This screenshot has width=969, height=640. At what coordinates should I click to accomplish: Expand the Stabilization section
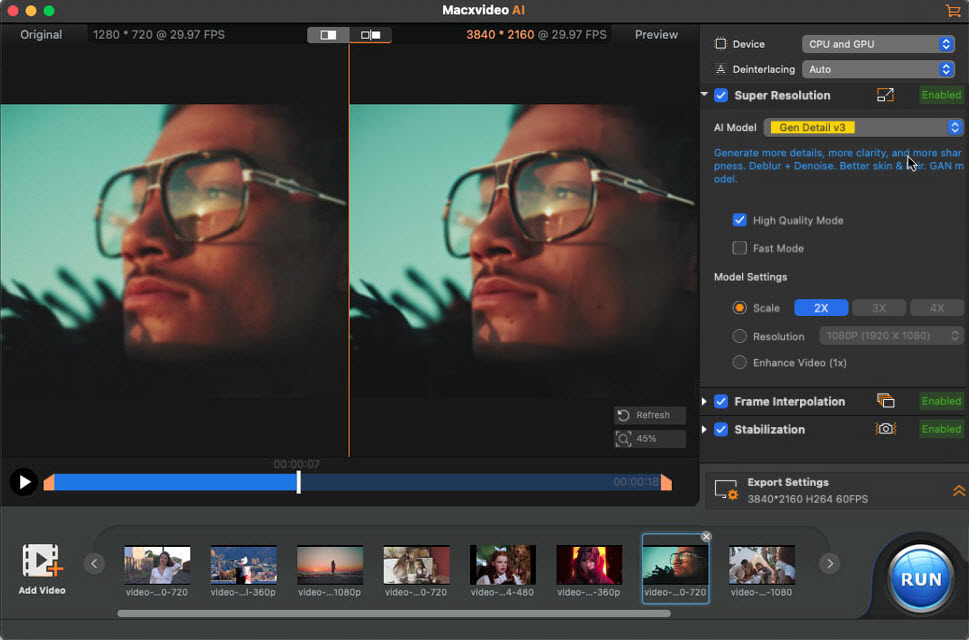704,429
